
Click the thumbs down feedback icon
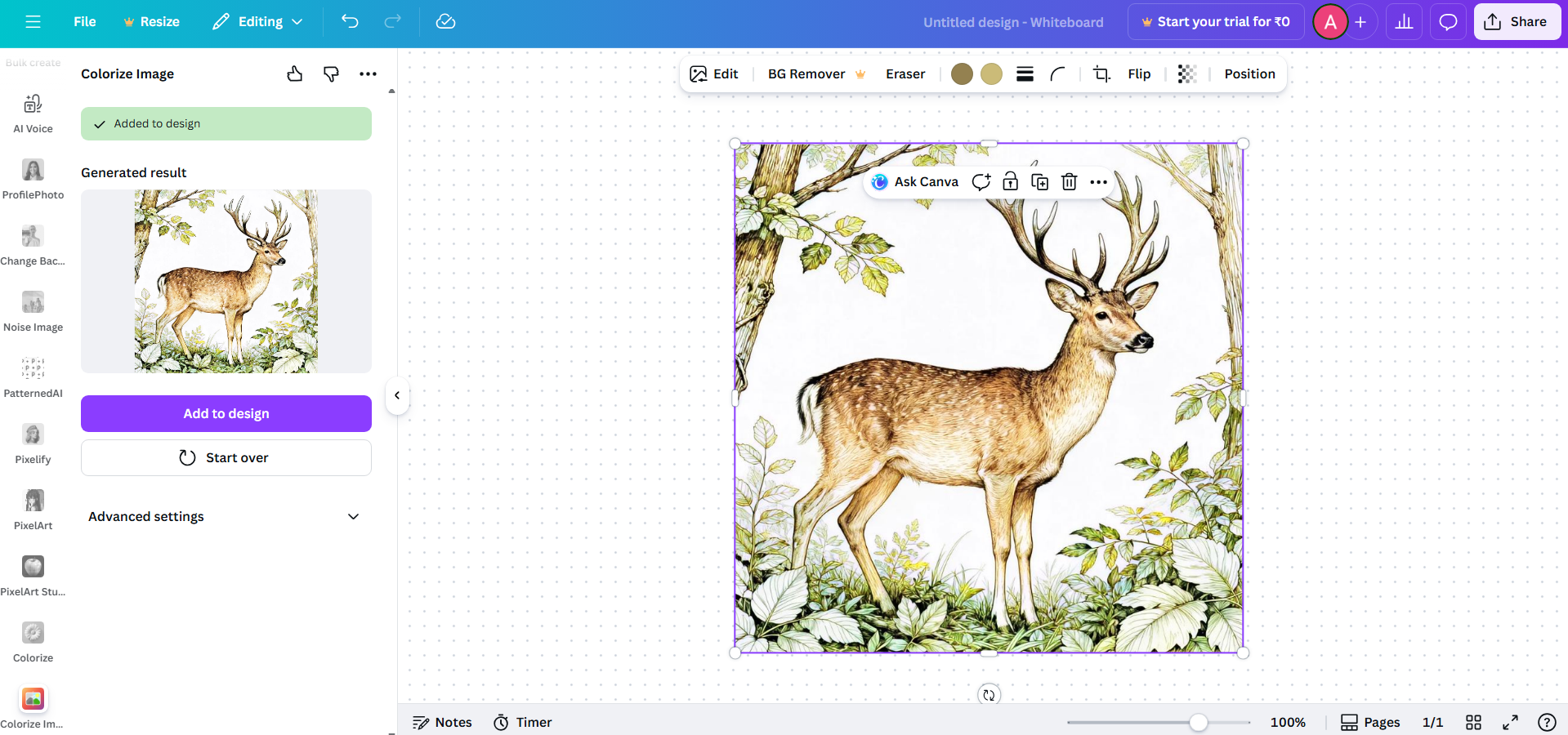[331, 74]
